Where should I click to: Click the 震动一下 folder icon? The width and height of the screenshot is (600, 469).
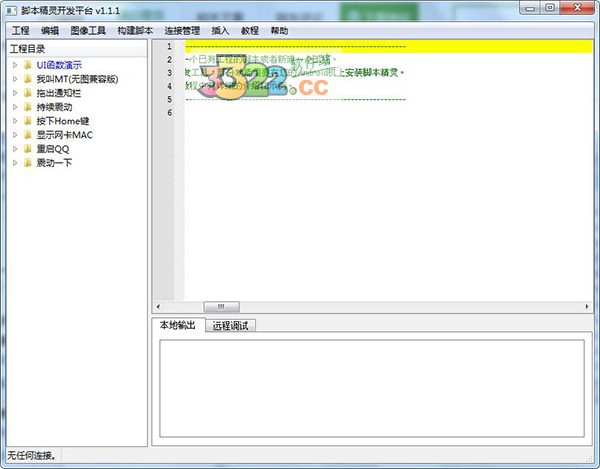[28, 163]
